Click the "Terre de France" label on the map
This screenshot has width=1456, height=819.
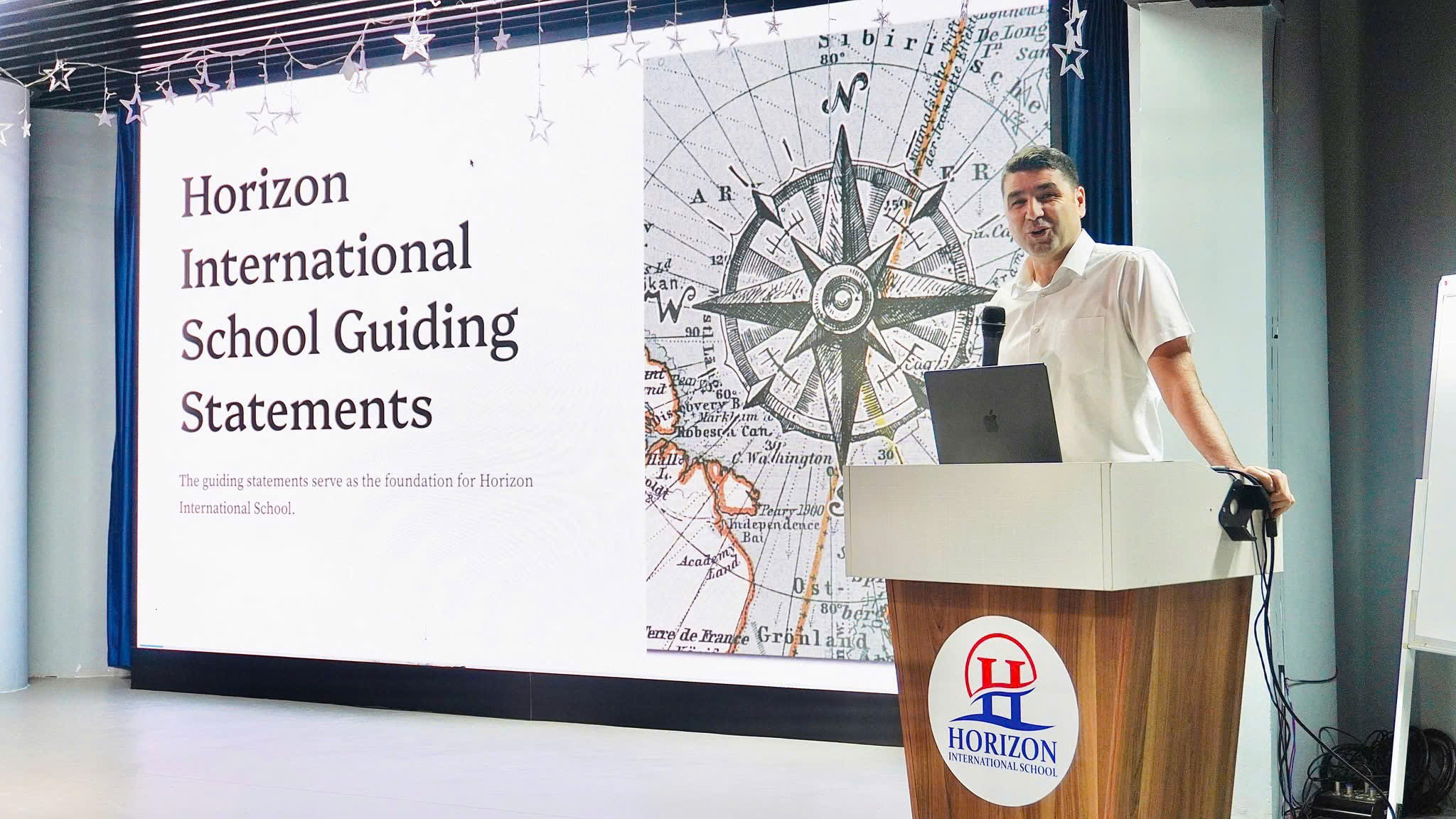(x=697, y=636)
